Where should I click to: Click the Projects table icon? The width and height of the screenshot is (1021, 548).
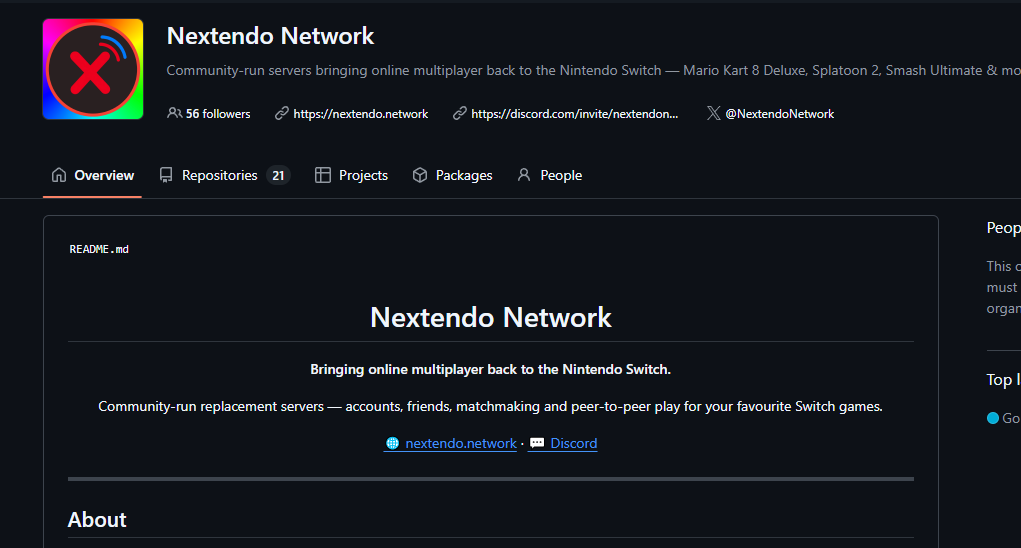pos(322,175)
